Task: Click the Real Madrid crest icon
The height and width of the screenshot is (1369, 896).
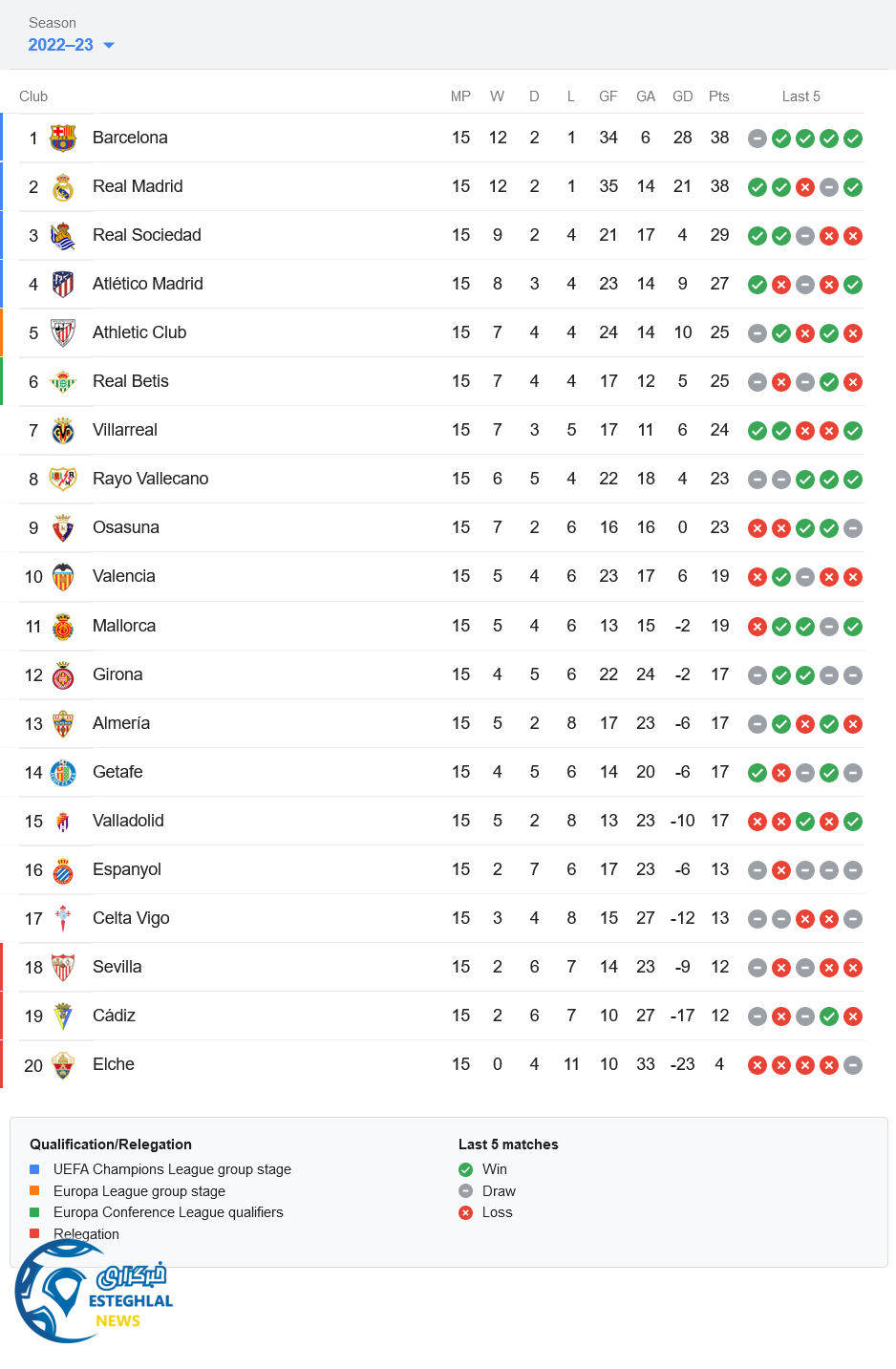Action: [x=63, y=187]
